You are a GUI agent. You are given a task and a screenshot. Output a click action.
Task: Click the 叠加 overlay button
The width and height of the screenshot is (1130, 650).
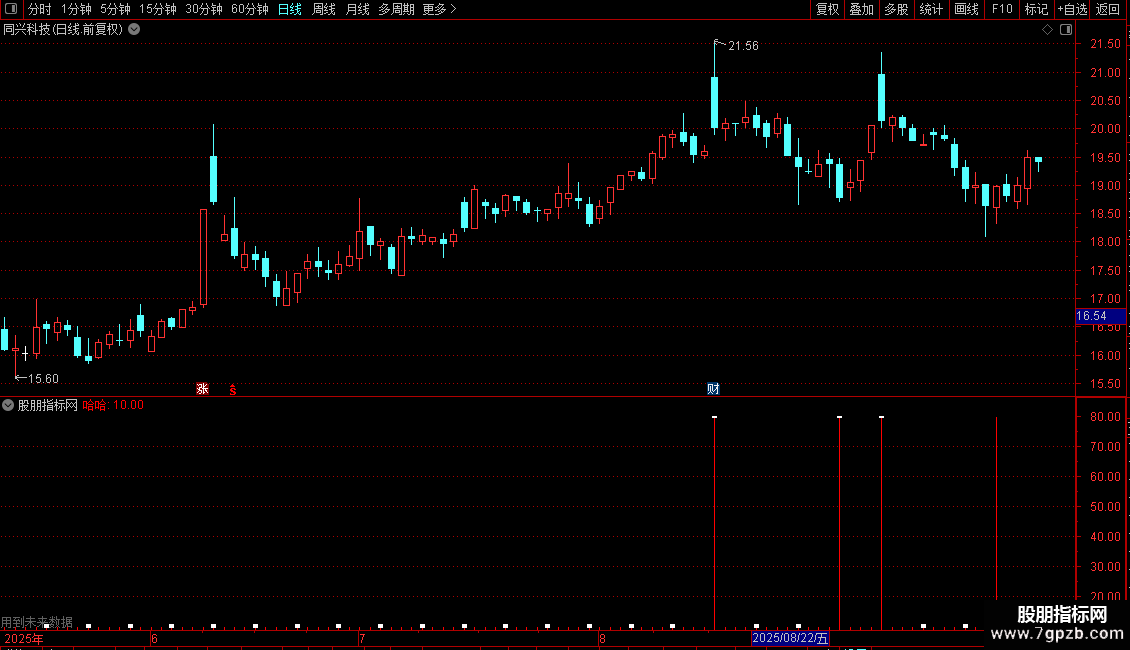coord(861,9)
